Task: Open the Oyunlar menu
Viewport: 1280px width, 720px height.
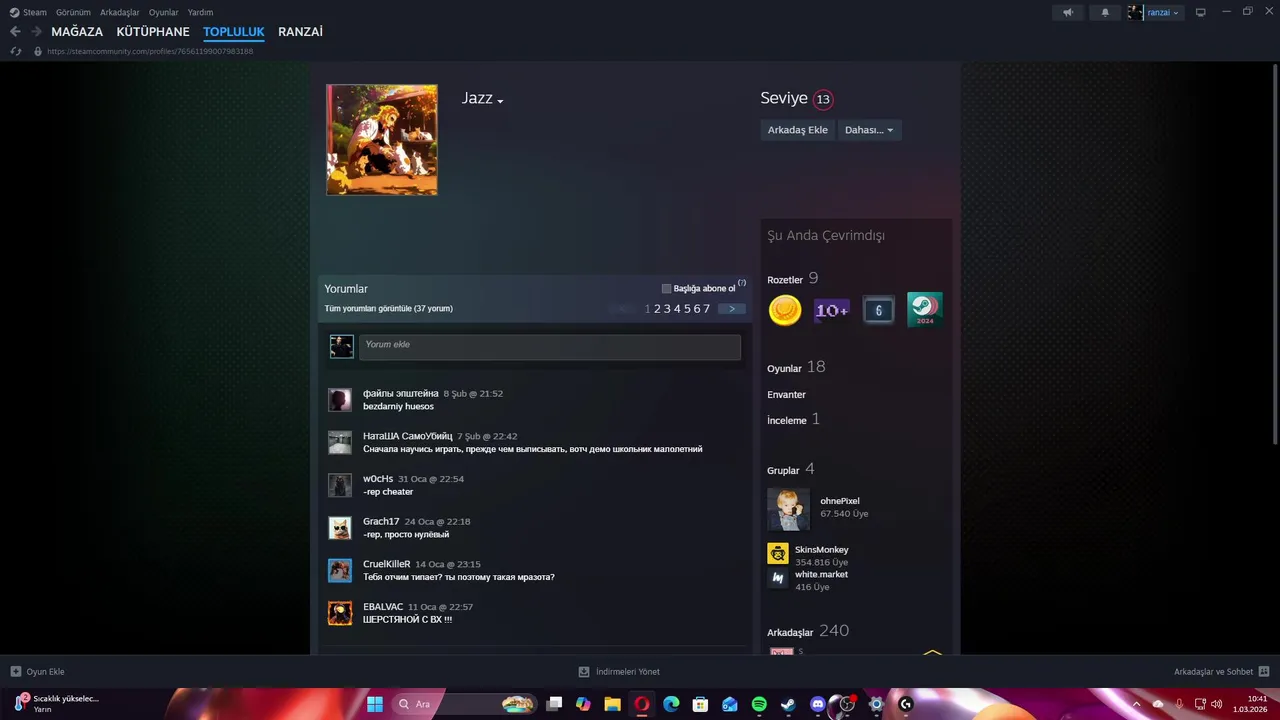Action: [x=164, y=12]
